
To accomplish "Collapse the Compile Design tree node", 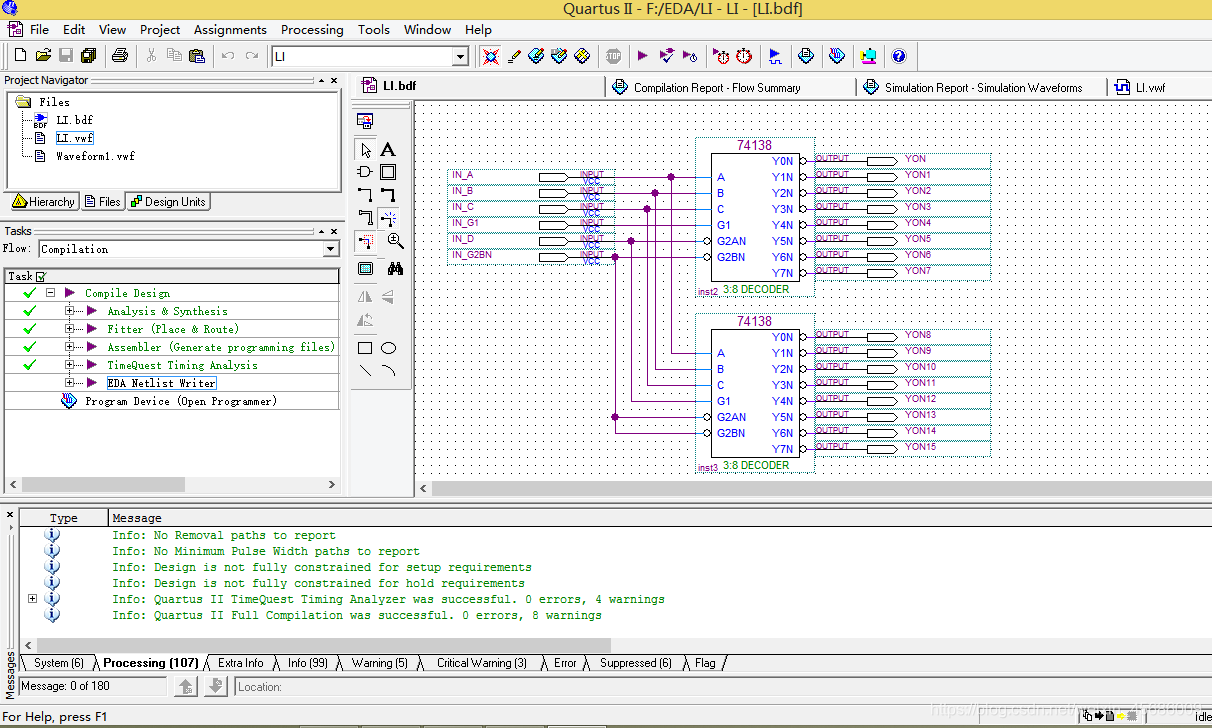I will coord(50,293).
